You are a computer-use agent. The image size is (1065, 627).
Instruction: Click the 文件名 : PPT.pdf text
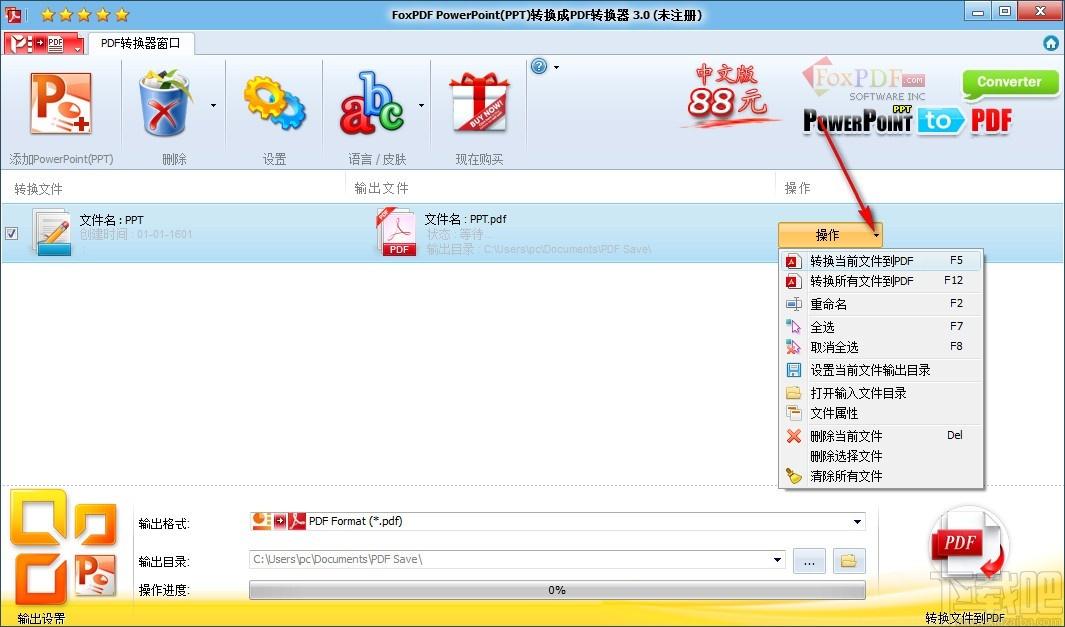click(465, 219)
